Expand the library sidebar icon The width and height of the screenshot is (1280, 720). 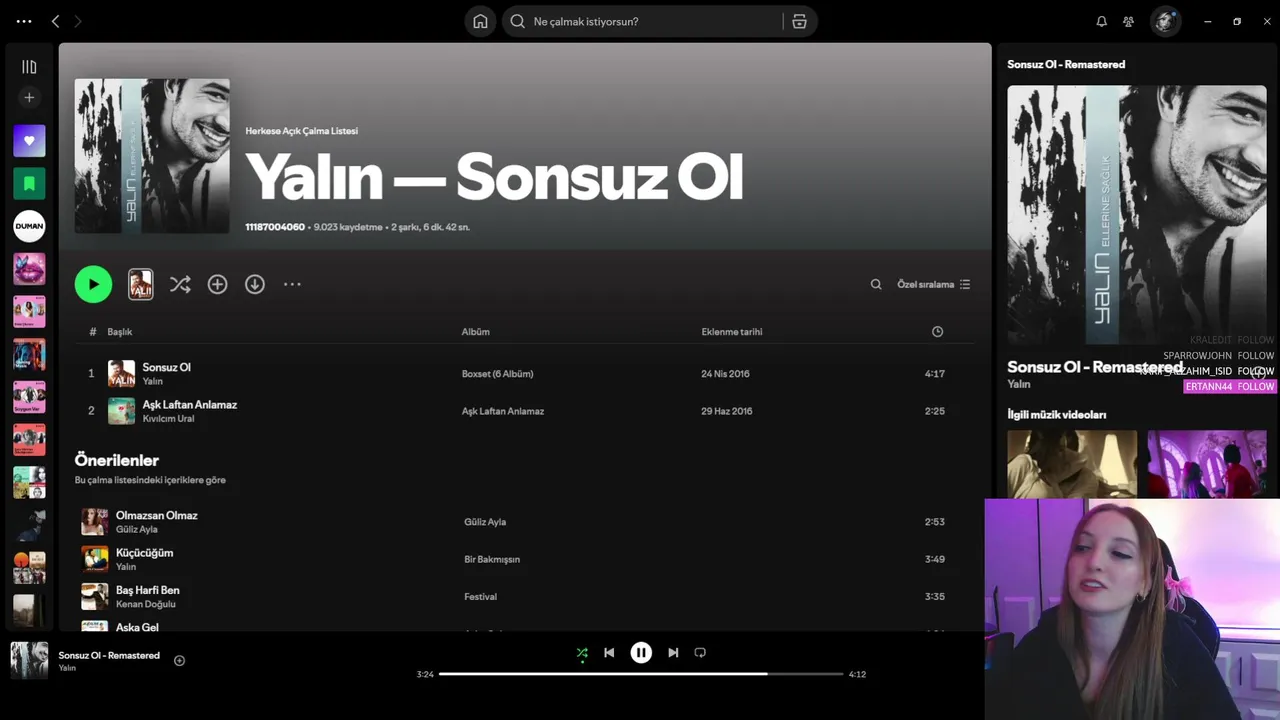(29, 67)
